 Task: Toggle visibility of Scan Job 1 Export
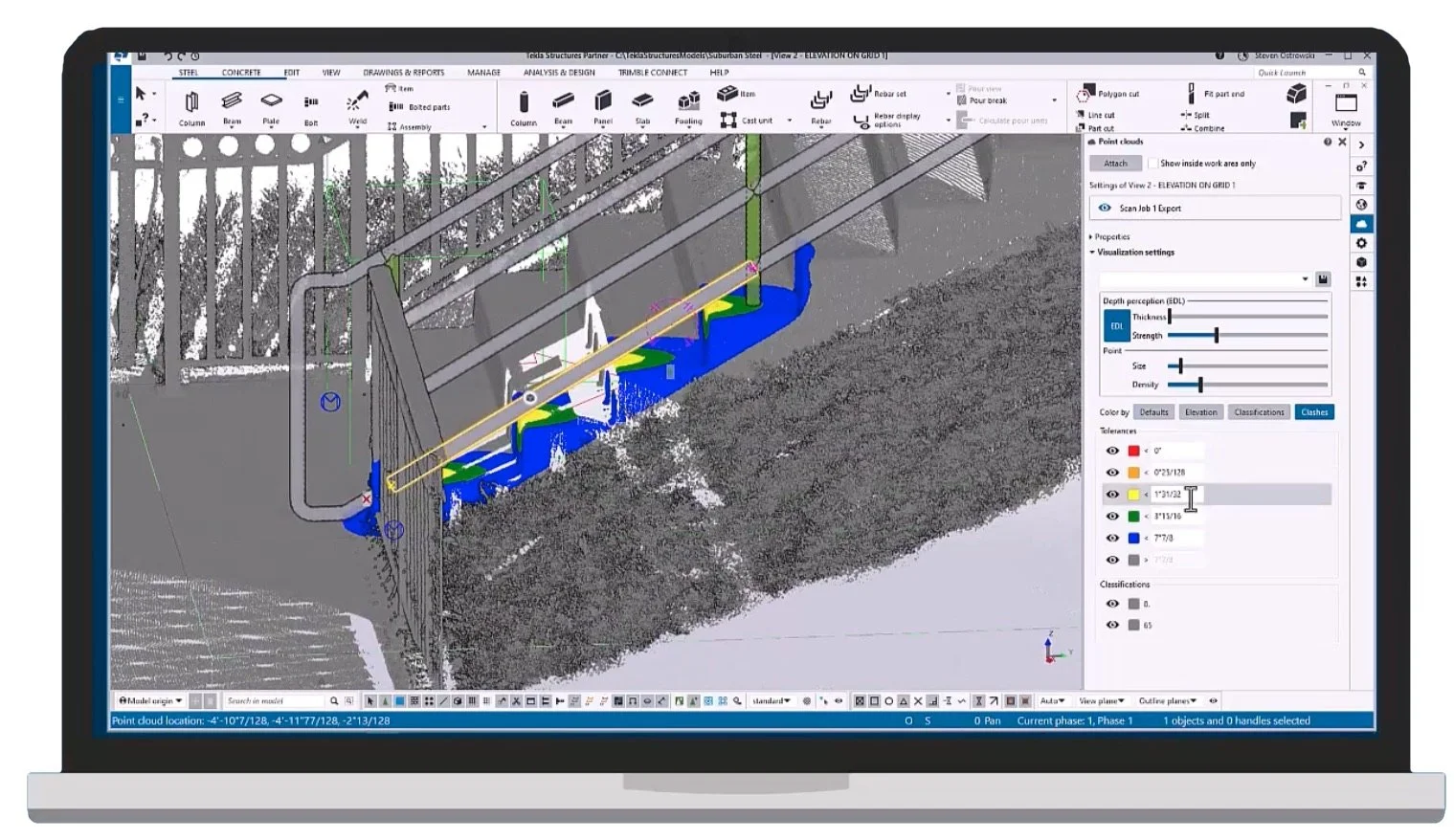point(1105,208)
